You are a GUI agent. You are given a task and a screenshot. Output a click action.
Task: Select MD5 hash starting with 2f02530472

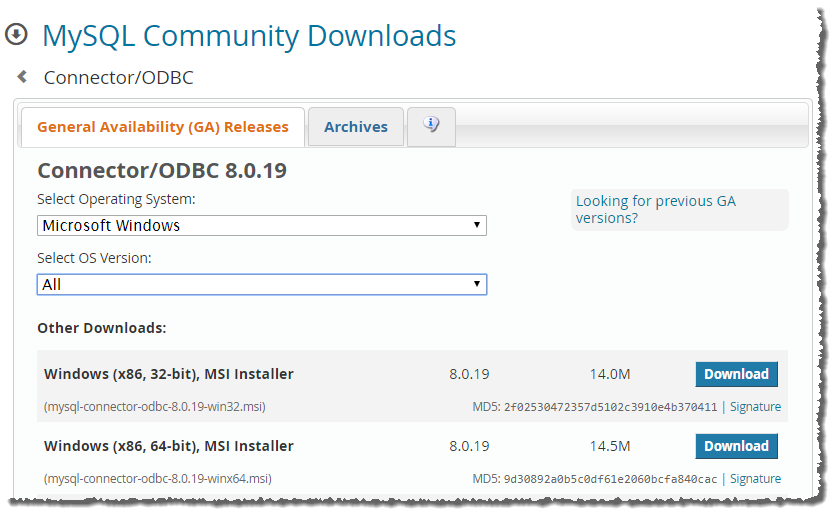[x=610, y=407]
